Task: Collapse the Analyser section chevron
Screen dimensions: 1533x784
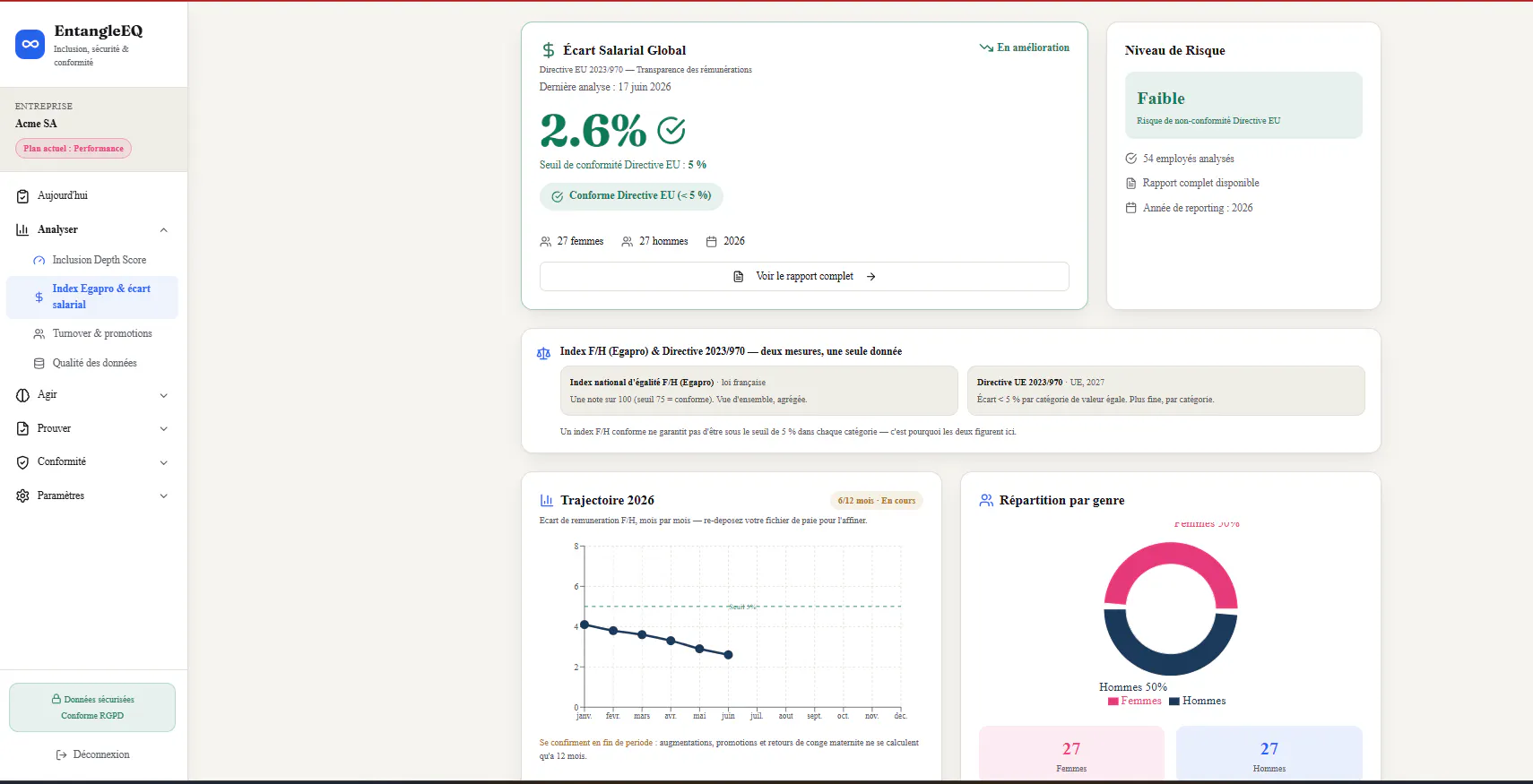Action: click(x=164, y=230)
